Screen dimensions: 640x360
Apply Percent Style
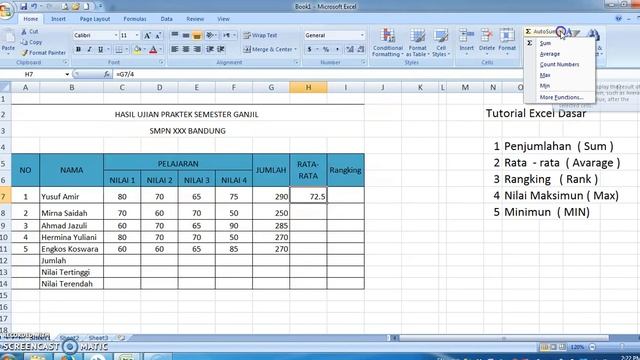[x=326, y=49]
